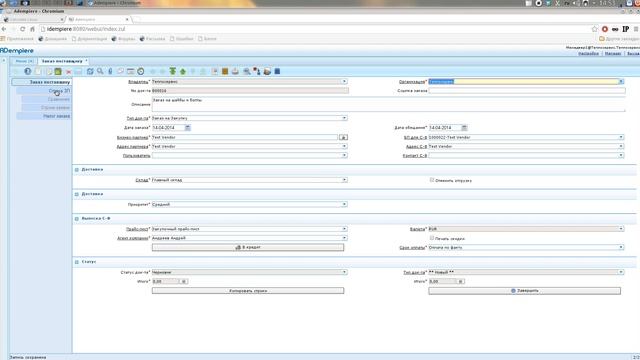Go to first record green arrow icon

(173, 71)
